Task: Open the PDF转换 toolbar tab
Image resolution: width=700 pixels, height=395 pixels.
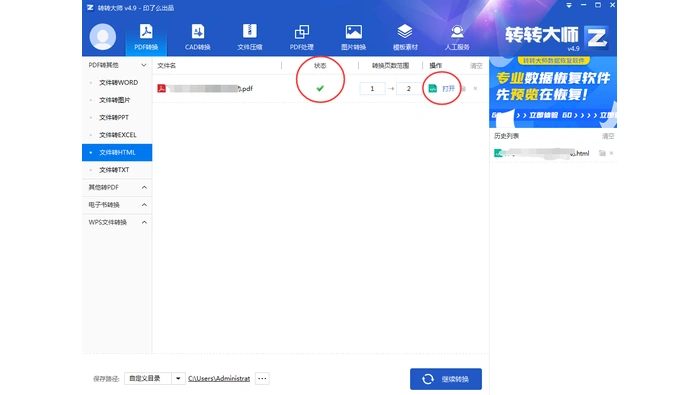Action: pos(146,37)
